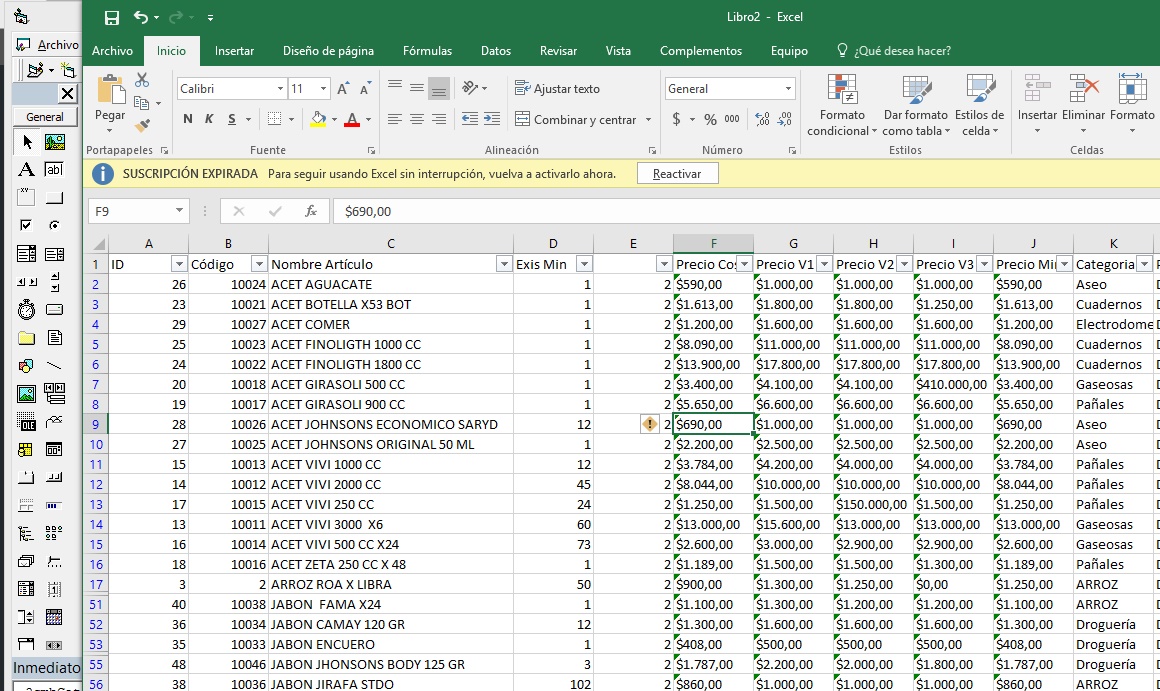The height and width of the screenshot is (691, 1160).
Task: Open filter dropdown on Nombre Artículo column
Action: pos(503,264)
